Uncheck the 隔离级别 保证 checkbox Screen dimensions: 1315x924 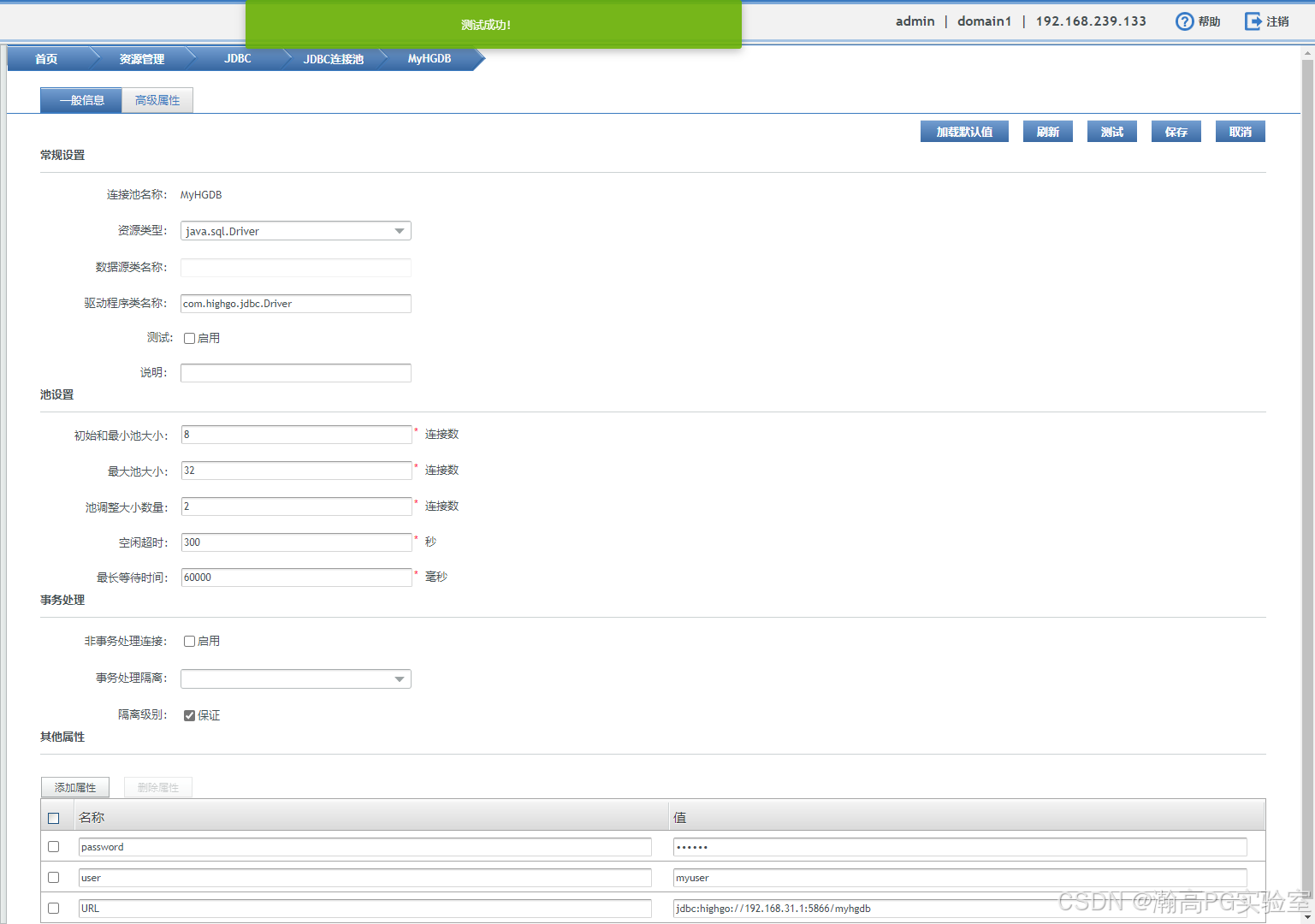189,715
